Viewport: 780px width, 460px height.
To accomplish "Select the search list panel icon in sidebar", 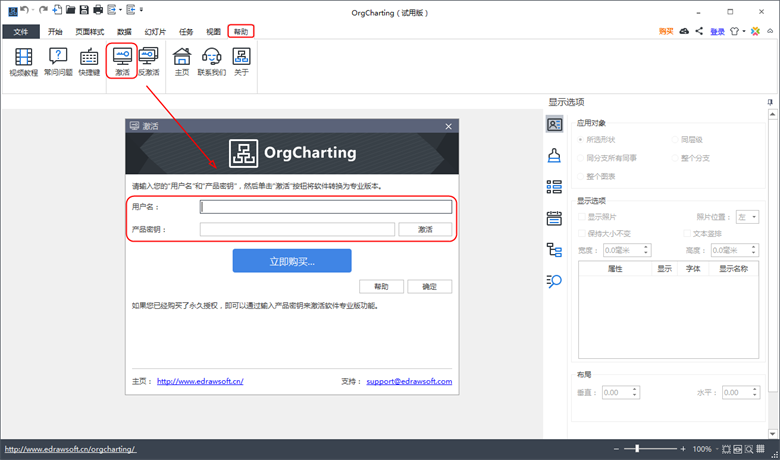I will click(554, 281).
